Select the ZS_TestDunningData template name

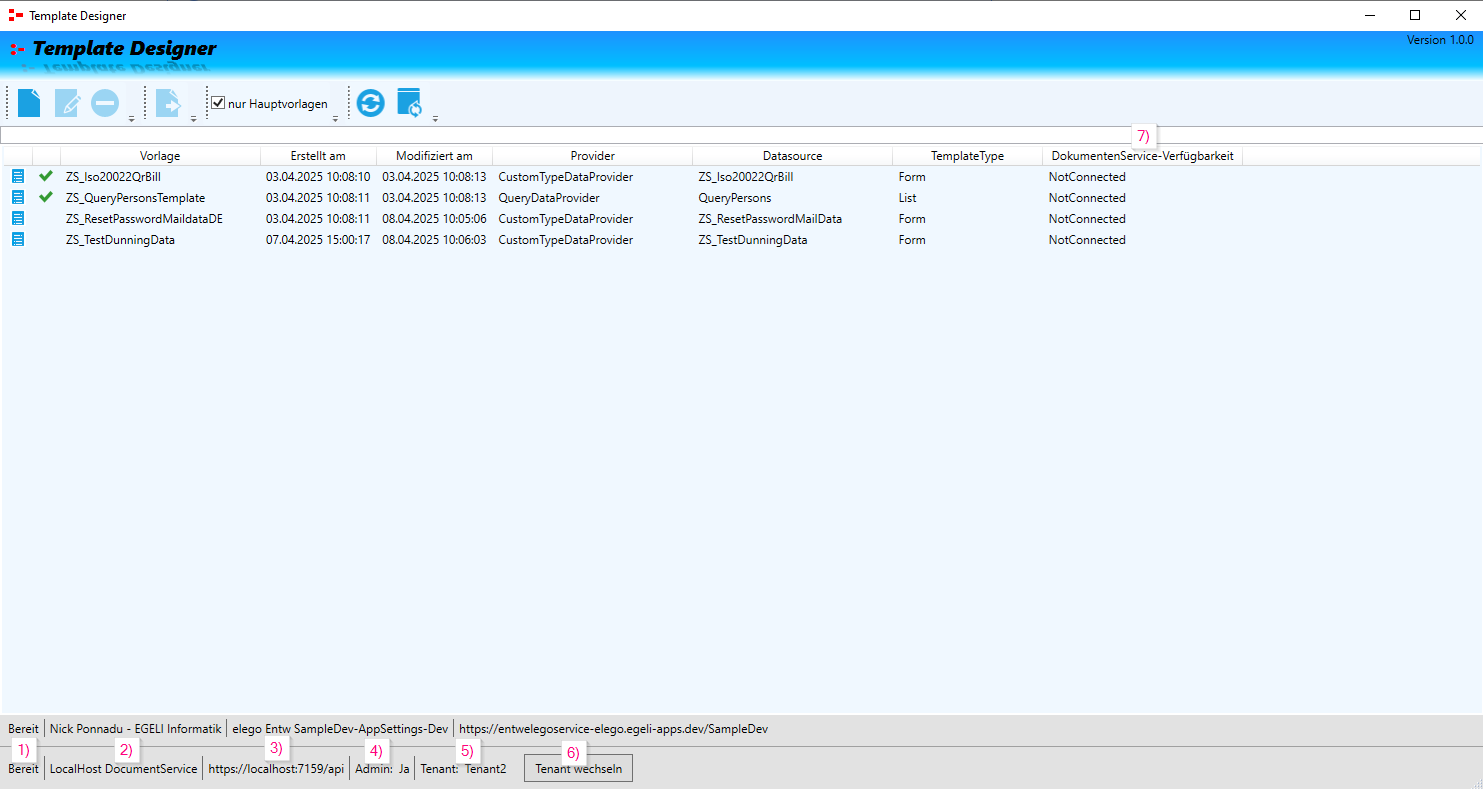click(120, 240)
